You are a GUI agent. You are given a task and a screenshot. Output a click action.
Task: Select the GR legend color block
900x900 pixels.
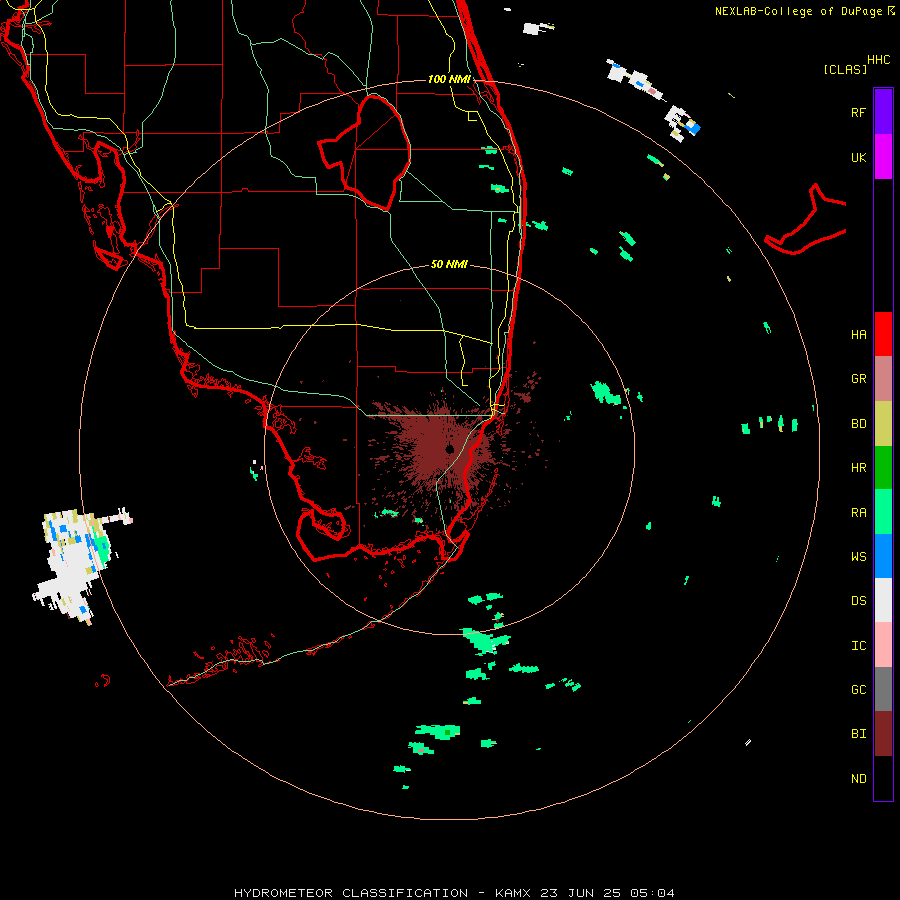click(883, 379)
